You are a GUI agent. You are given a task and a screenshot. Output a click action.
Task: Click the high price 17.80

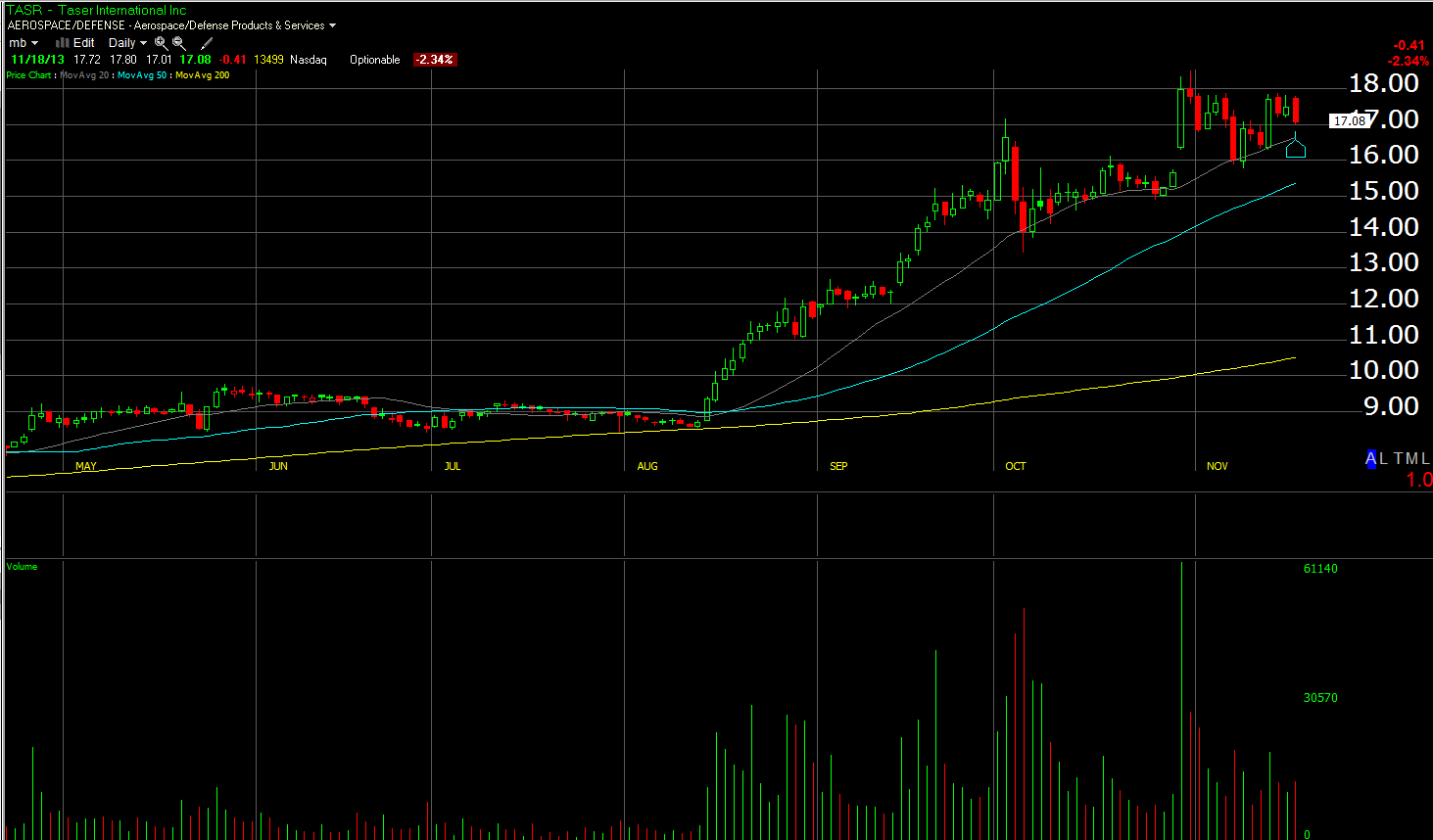pyautogui.click(x=123, y=60)
